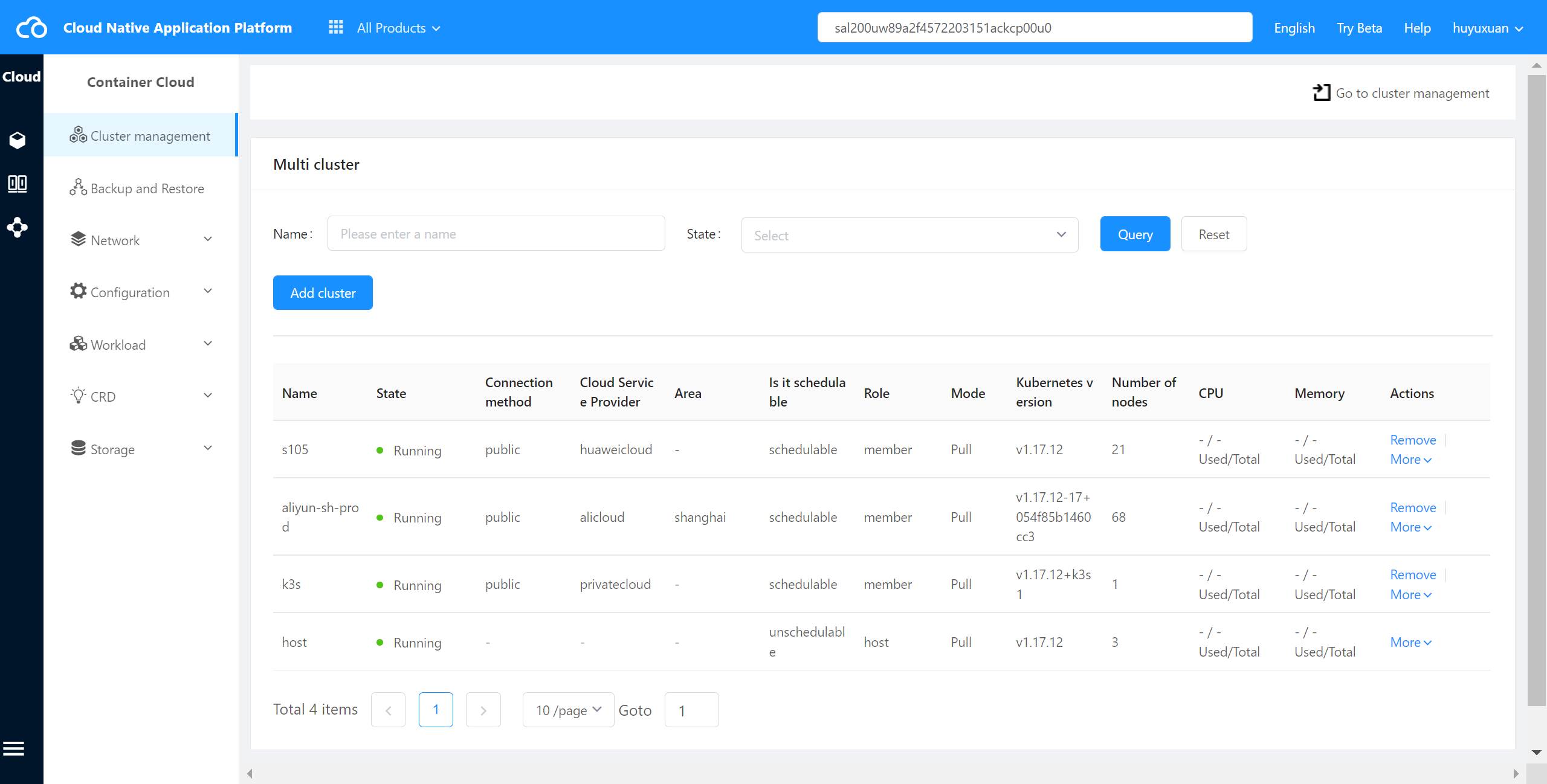This screenshot has height=784, width=1547.
Task: Focus the Name filter input field
Action: coord(496,234)
